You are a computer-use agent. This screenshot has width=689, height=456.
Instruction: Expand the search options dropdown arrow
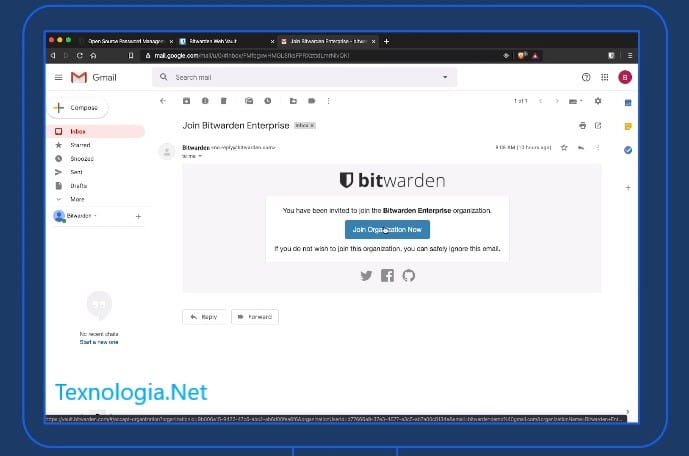pos(445,77)
